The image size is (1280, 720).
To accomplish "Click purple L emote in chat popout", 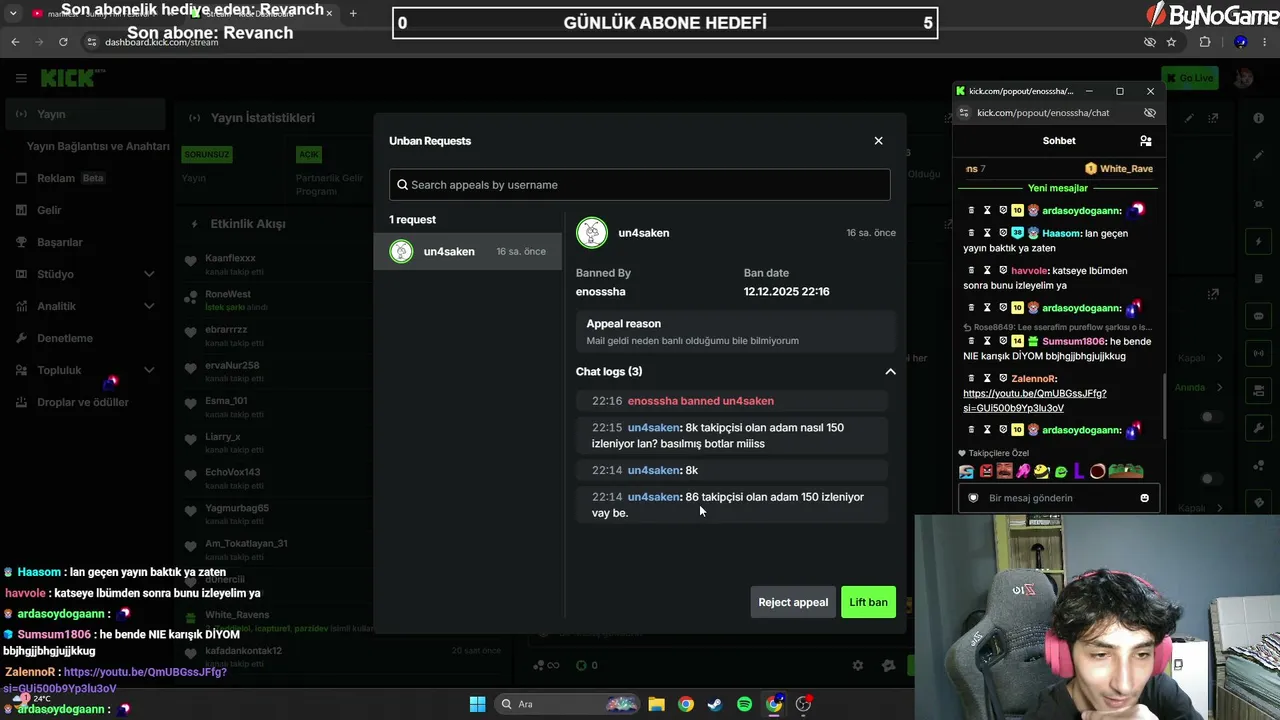I will tap(1078, 472).
